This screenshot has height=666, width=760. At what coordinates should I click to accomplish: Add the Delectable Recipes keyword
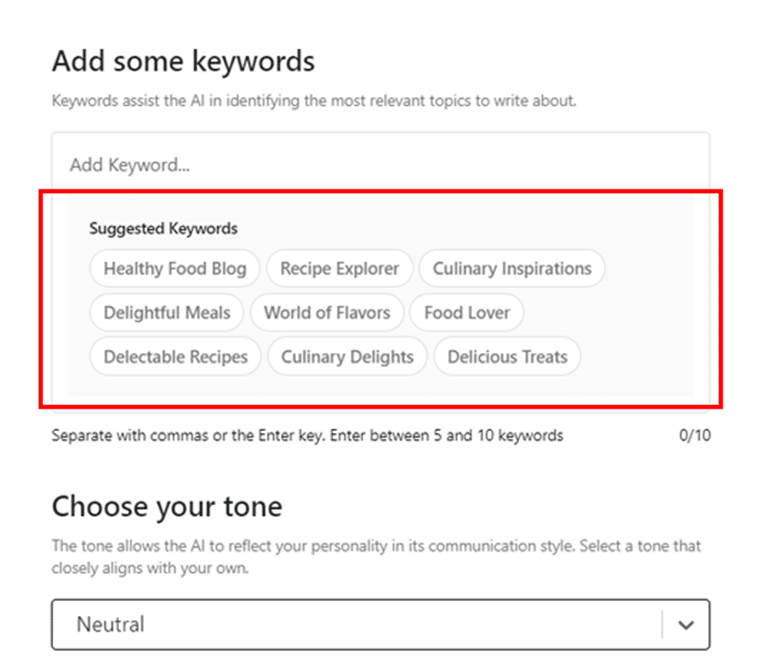175,357
